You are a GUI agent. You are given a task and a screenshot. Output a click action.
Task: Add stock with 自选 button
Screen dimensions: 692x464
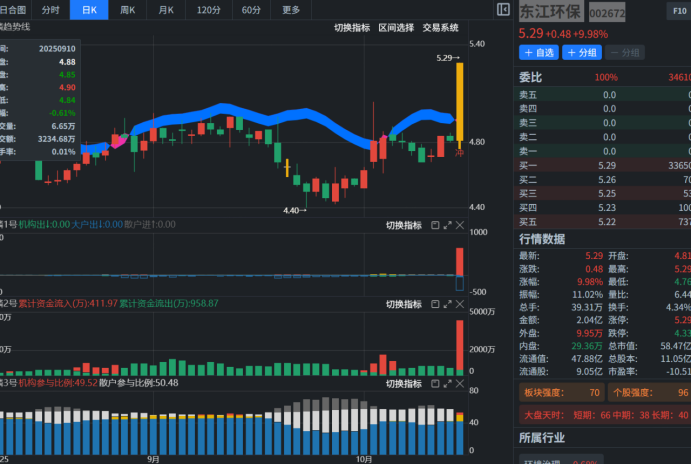pyautogui.click(x=538, y=52)
